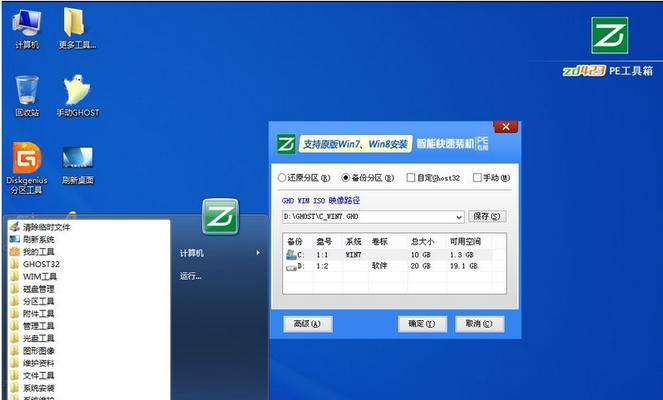The width and height of the screenshot is (663, 400).
Task: Select the 备份分区 radio button
Action: 345,178
